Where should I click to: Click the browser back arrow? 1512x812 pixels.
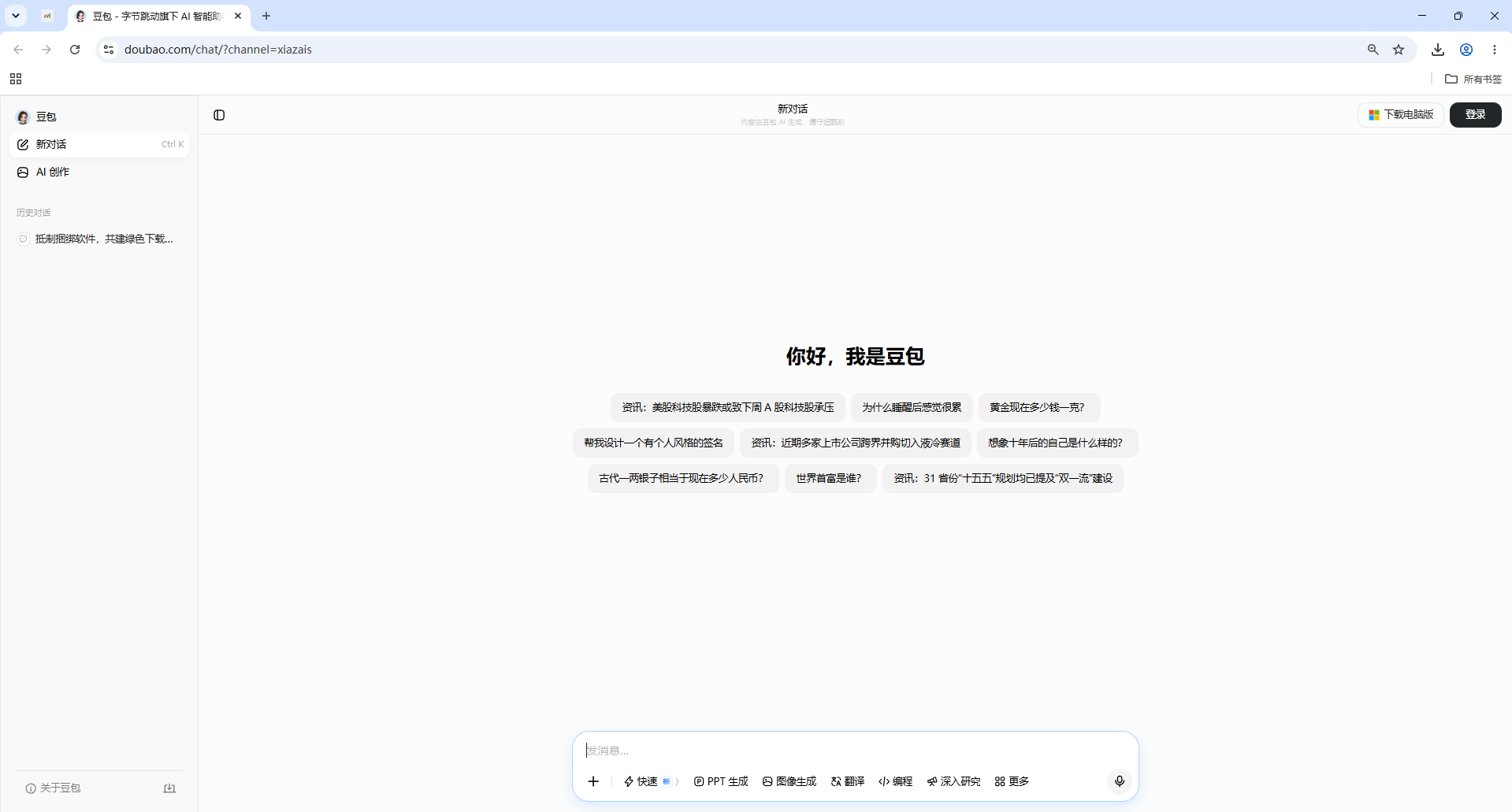(18, 50)
